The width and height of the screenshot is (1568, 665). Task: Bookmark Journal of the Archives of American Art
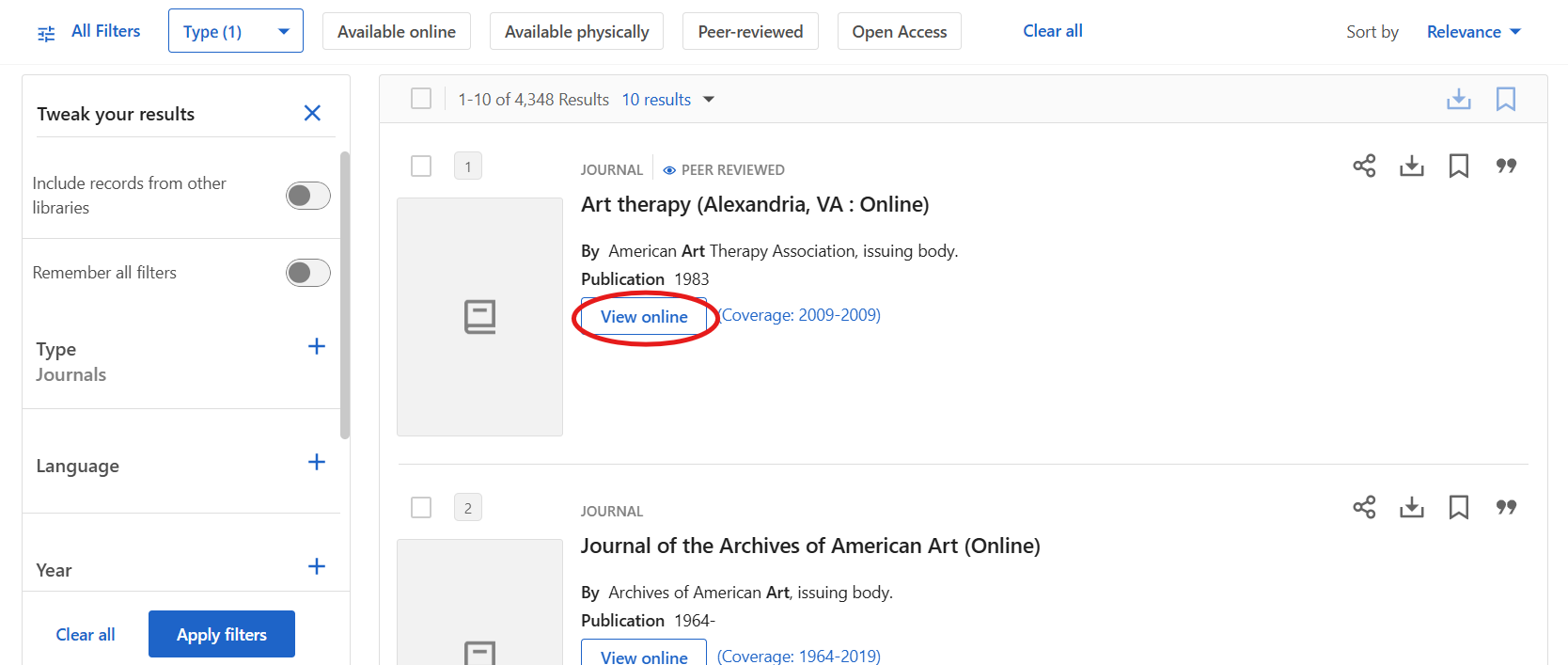(x=1458, y=507)
